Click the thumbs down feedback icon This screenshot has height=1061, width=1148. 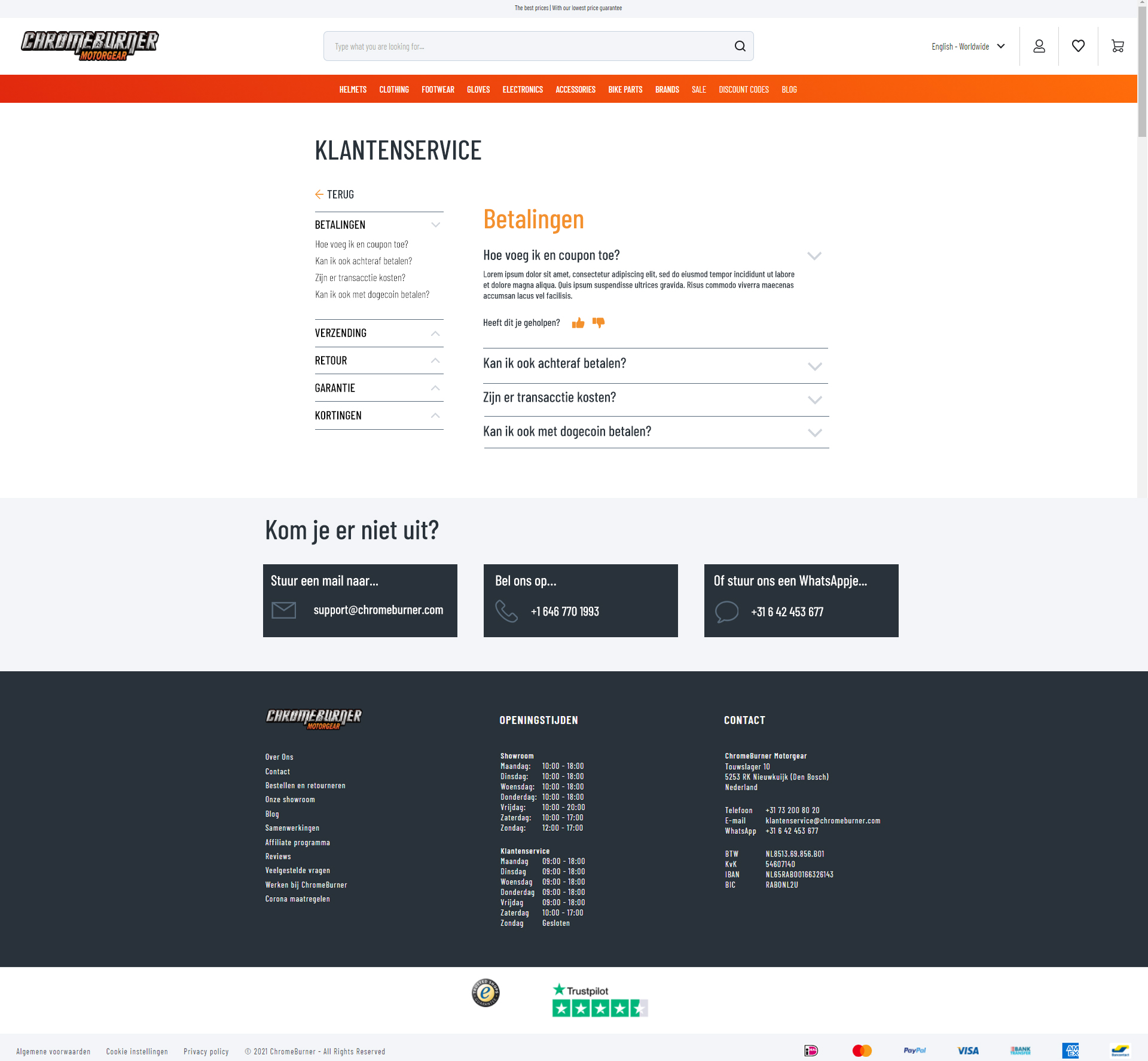point(599,323)
